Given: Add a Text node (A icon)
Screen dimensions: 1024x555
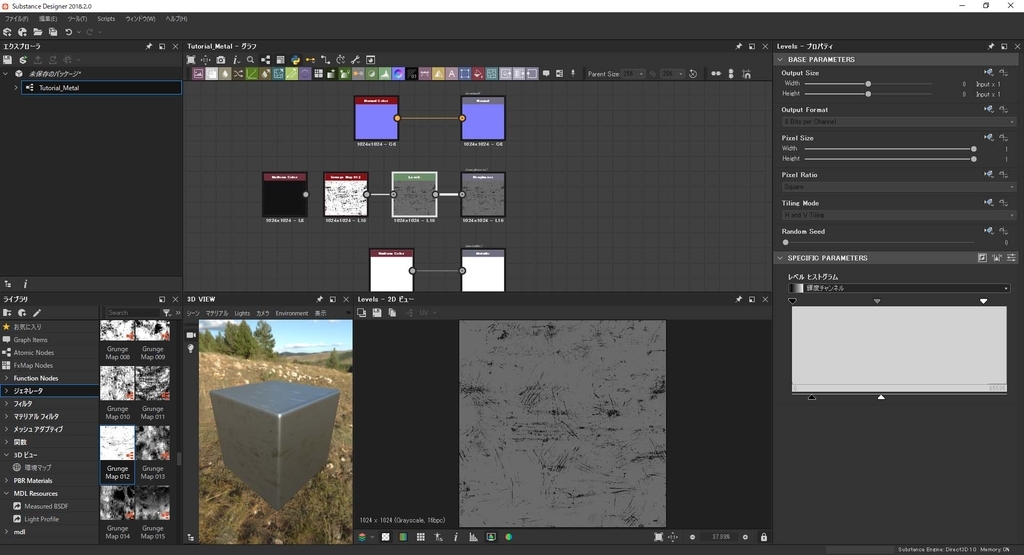Looking at the screenshot, I should 451,74.
